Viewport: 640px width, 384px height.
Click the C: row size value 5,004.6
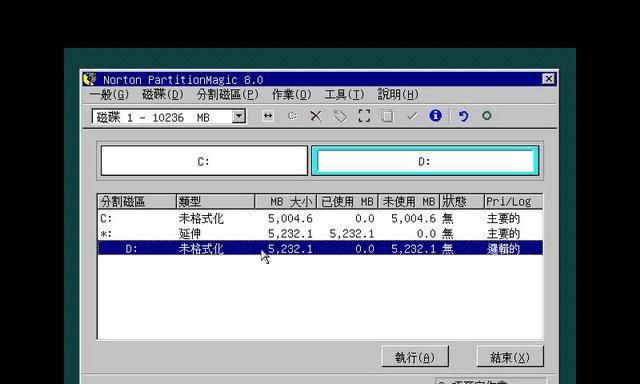point(290,219)
